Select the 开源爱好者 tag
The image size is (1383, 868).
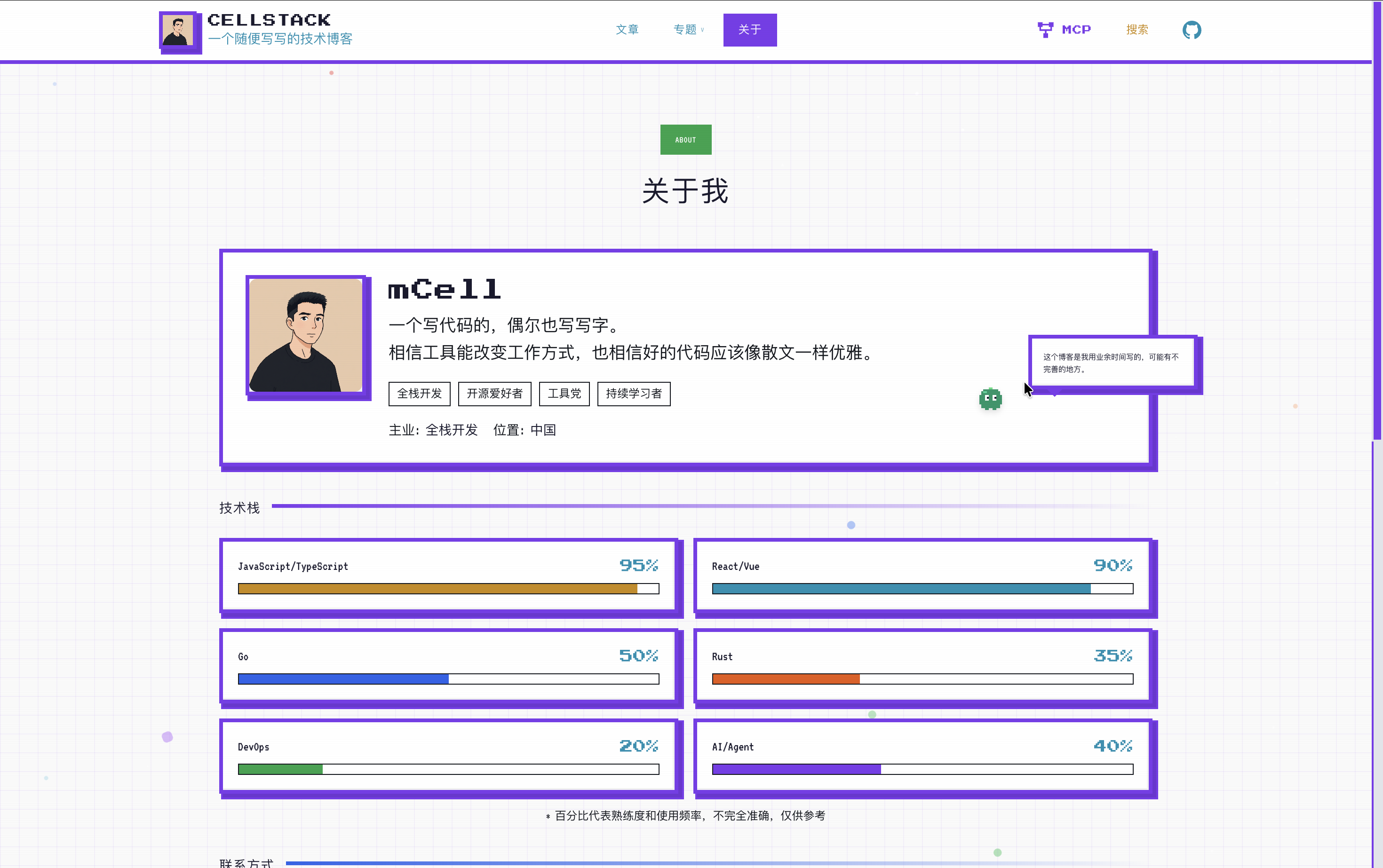point(494,394)
